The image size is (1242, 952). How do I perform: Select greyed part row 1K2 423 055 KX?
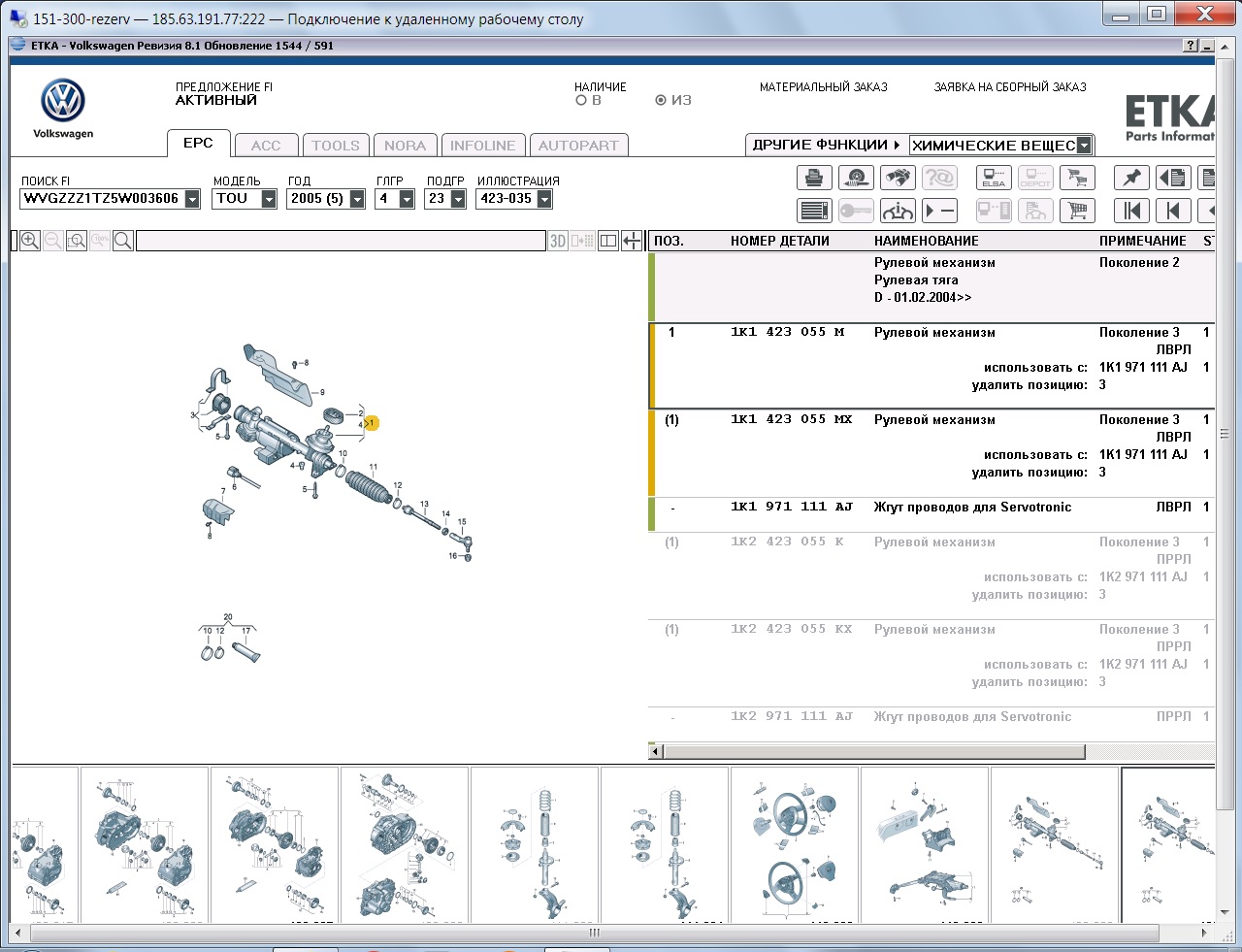[x=931, y=663]
